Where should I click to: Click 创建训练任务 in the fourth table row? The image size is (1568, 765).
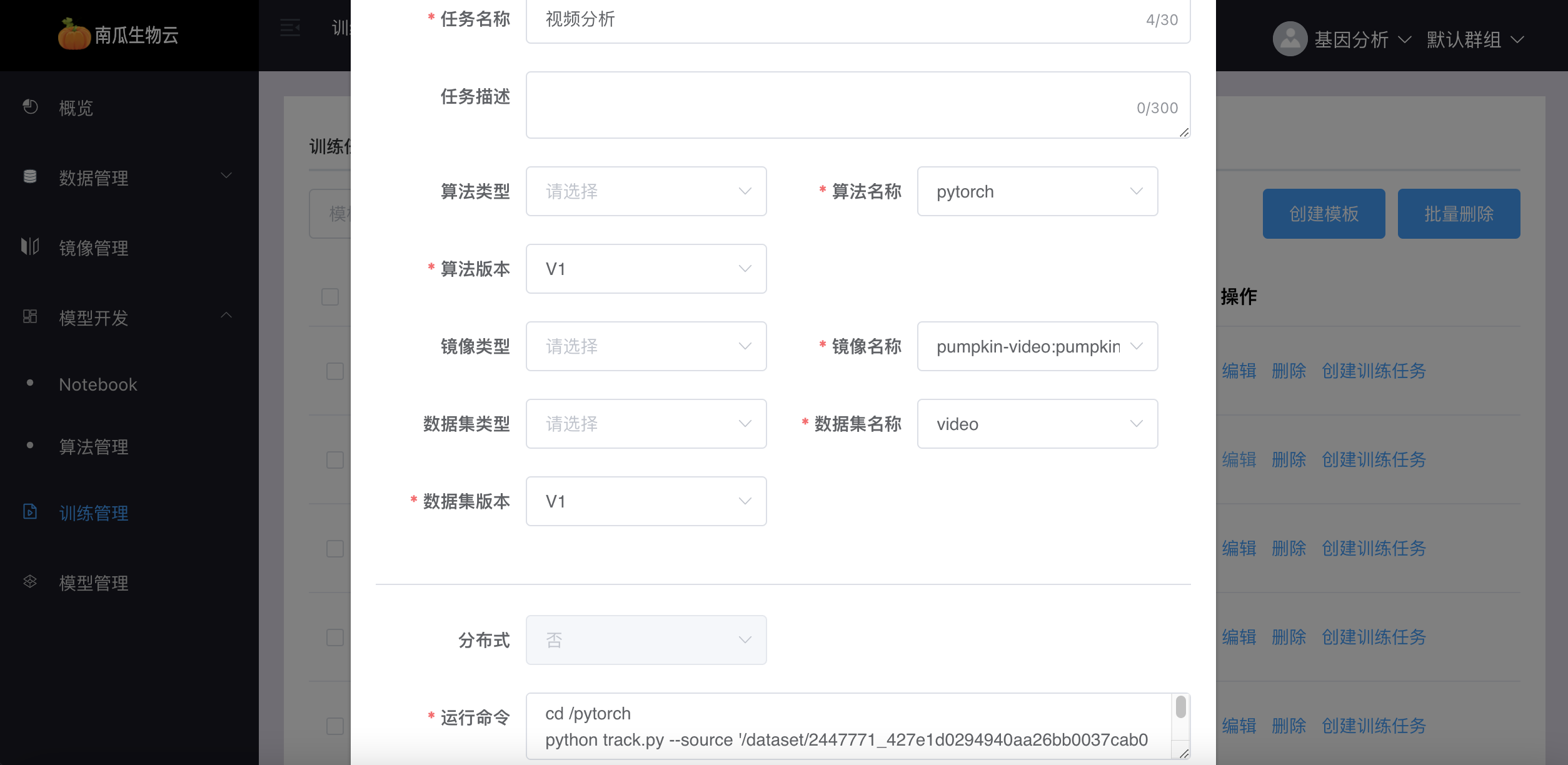click(x=1374, y=637)
